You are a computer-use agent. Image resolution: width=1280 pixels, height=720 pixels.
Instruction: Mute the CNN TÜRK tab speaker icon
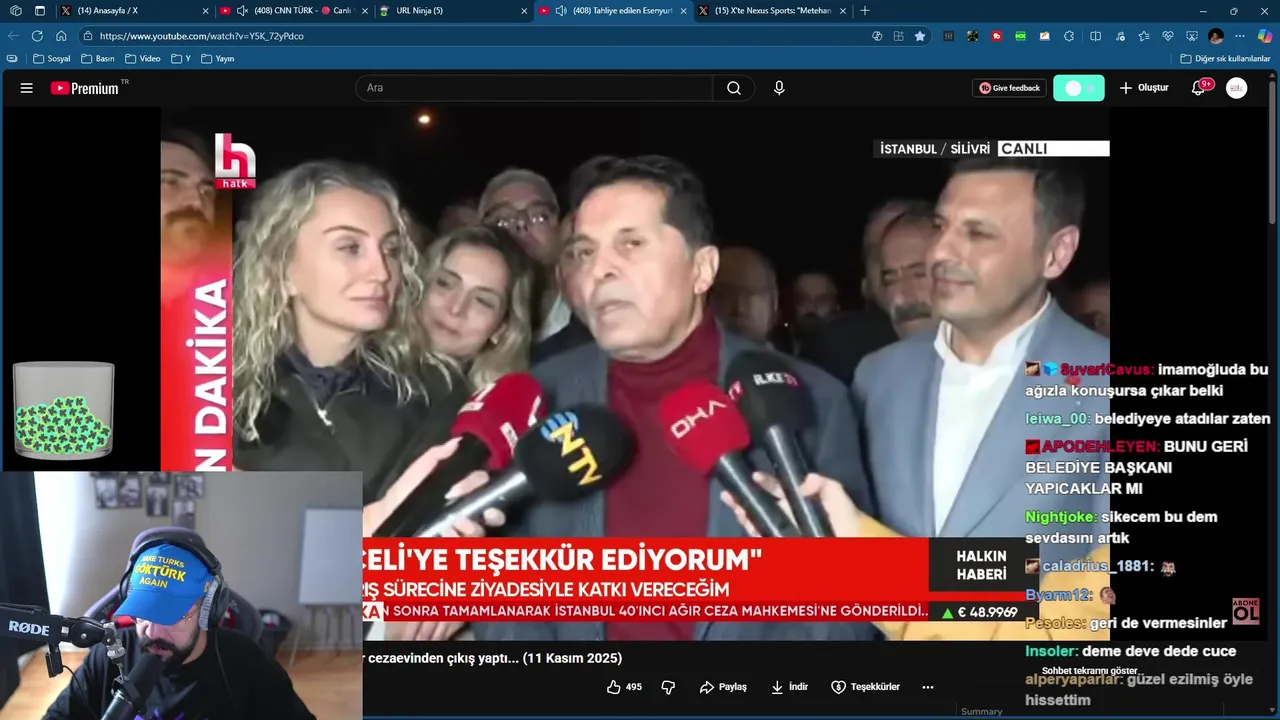coord(241,11)
